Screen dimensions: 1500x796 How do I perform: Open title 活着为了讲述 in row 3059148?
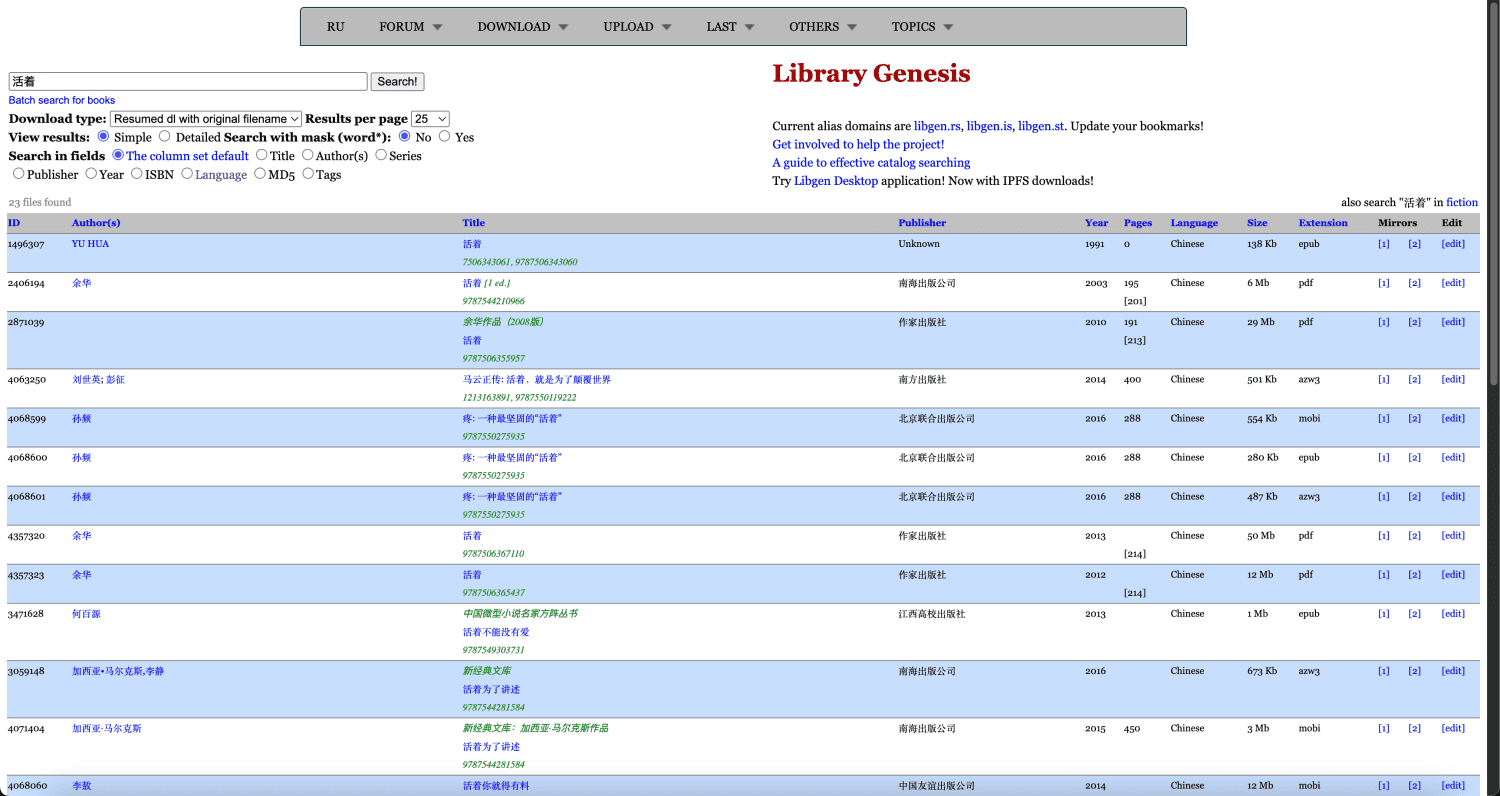coord(491,690)
